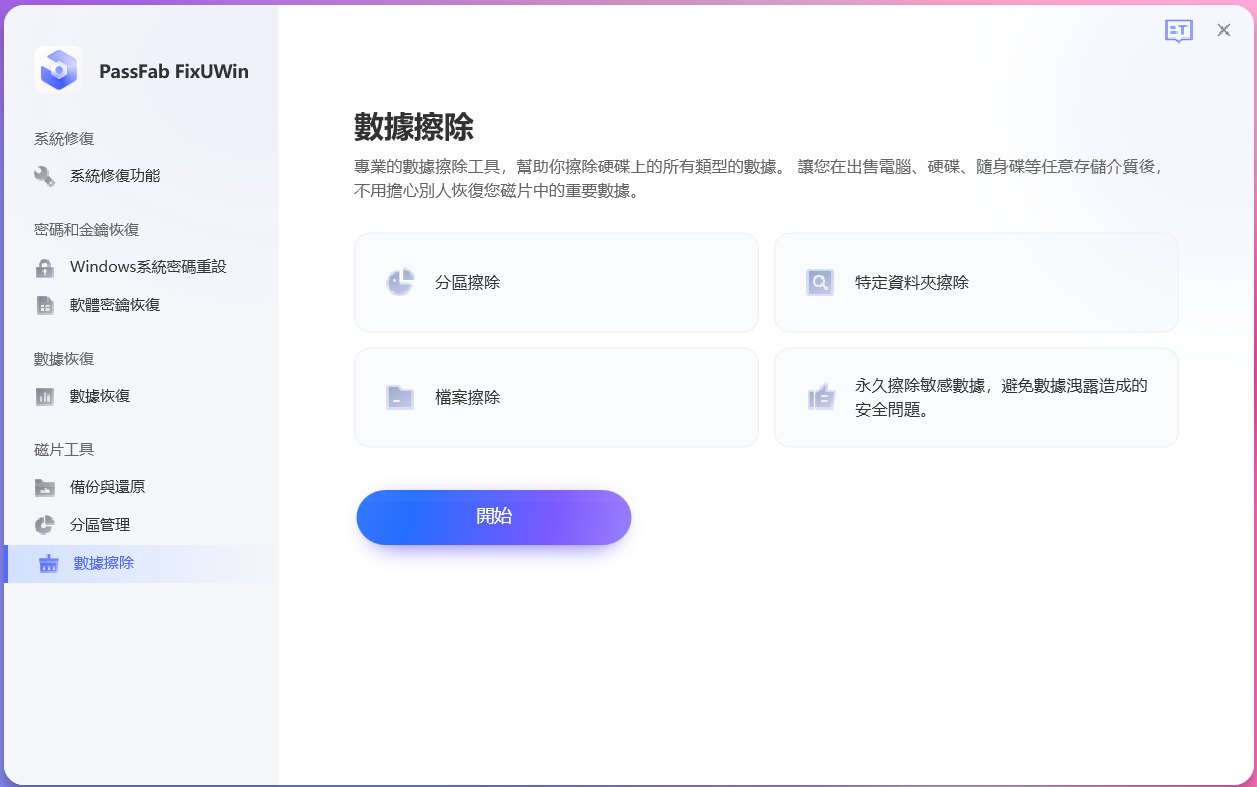Select the 分區擦除 card

[556, 283]
